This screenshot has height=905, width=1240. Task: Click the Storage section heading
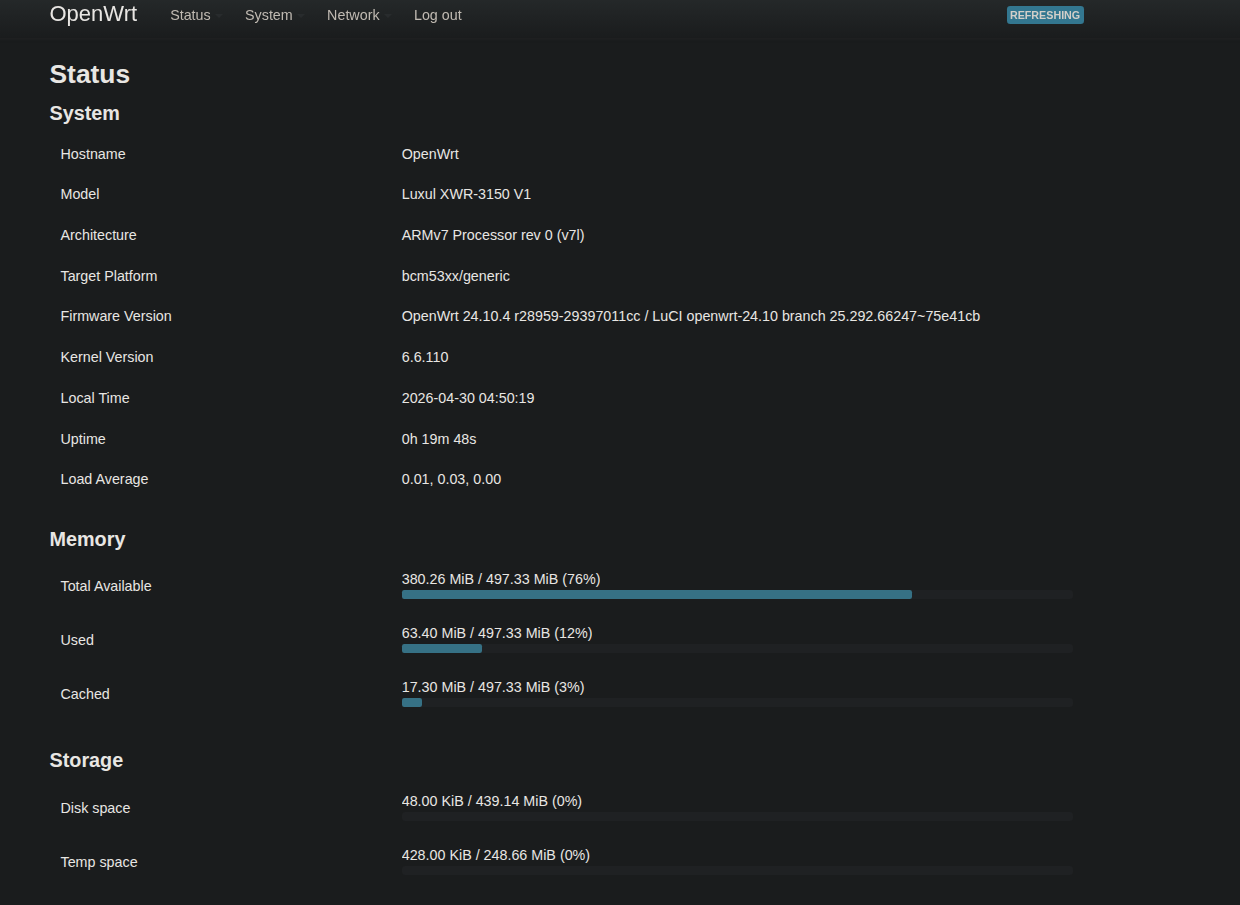87,760
